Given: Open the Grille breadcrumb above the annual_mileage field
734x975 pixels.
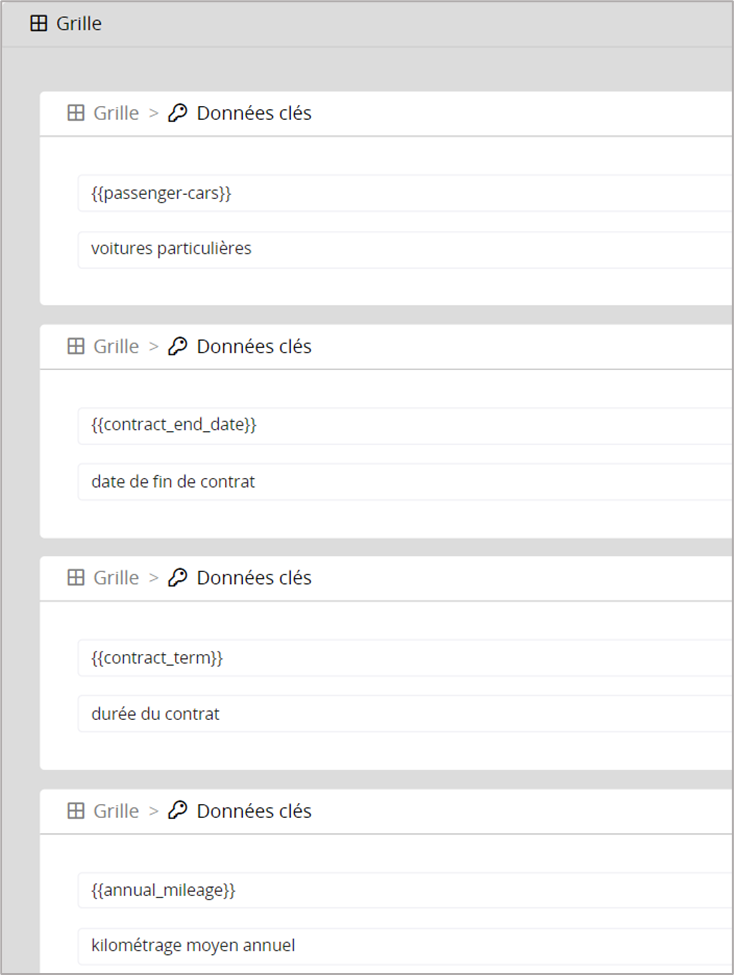Looking at the screenshot, I should [x=116, y=811].
